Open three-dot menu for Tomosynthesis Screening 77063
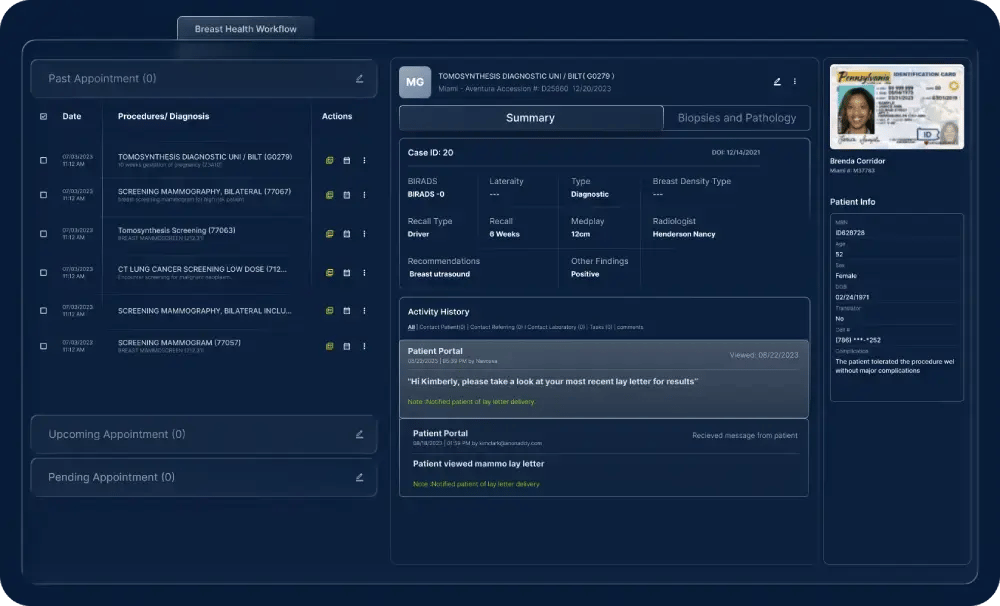 364,234
